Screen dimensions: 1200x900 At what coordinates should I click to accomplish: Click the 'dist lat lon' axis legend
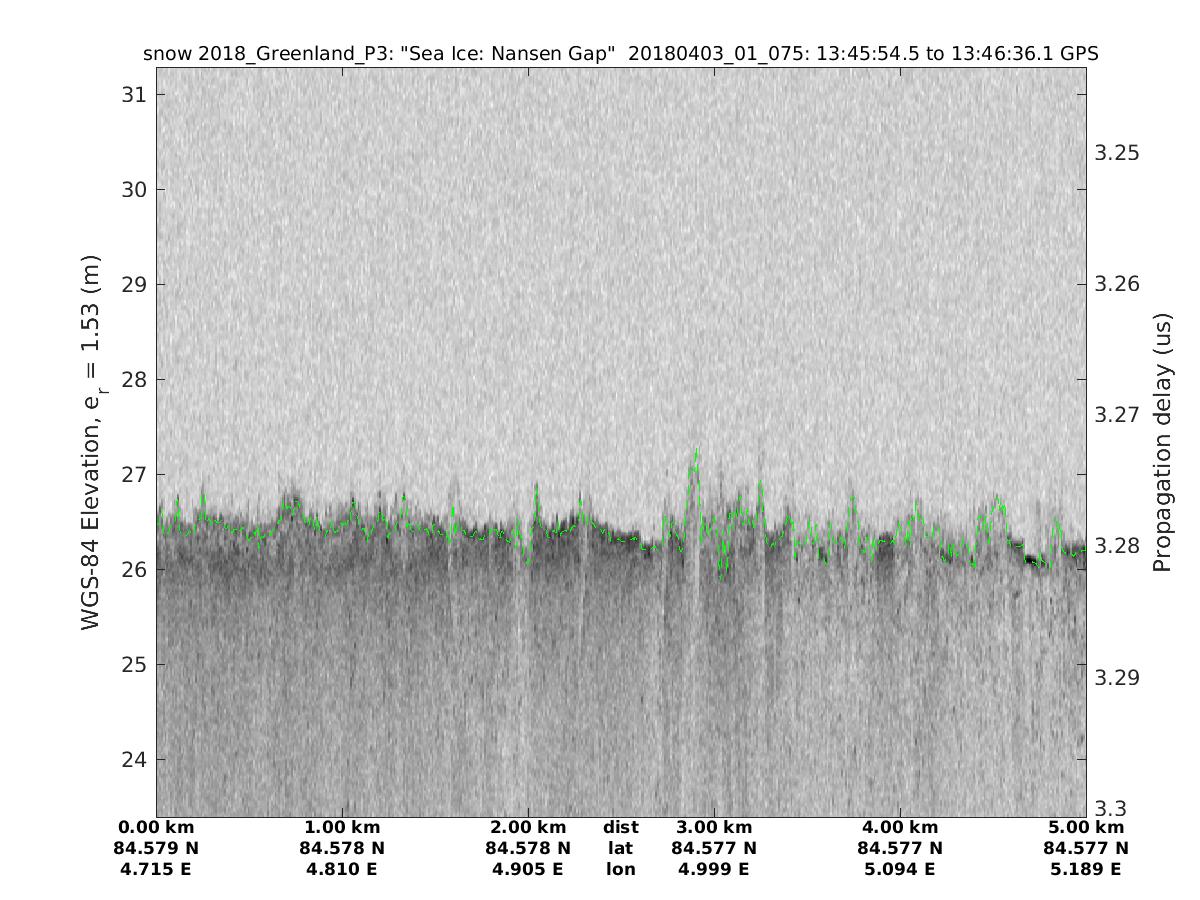[620, 848]
